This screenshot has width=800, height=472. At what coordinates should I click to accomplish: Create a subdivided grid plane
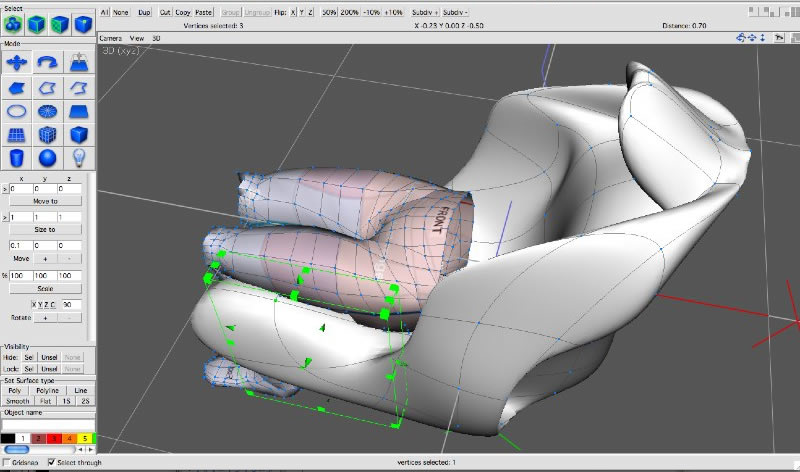point(16,135)
